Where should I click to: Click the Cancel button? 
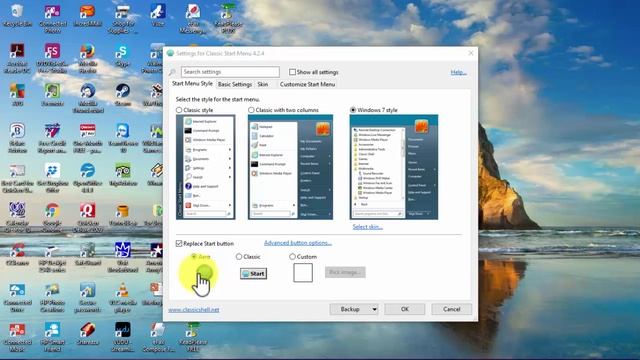451,309
